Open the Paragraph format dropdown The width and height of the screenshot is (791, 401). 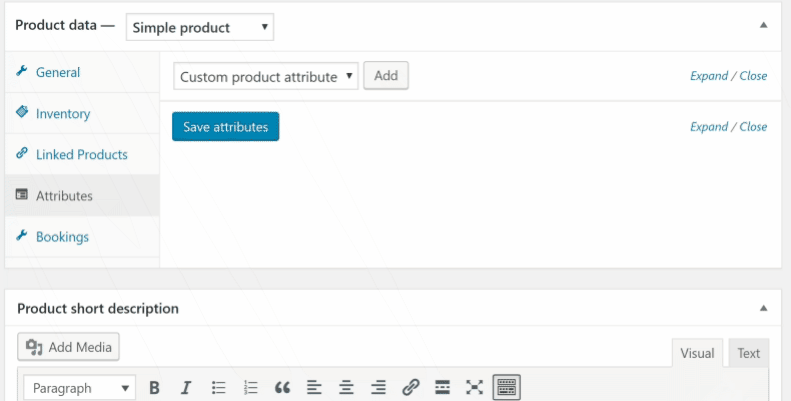78,388
